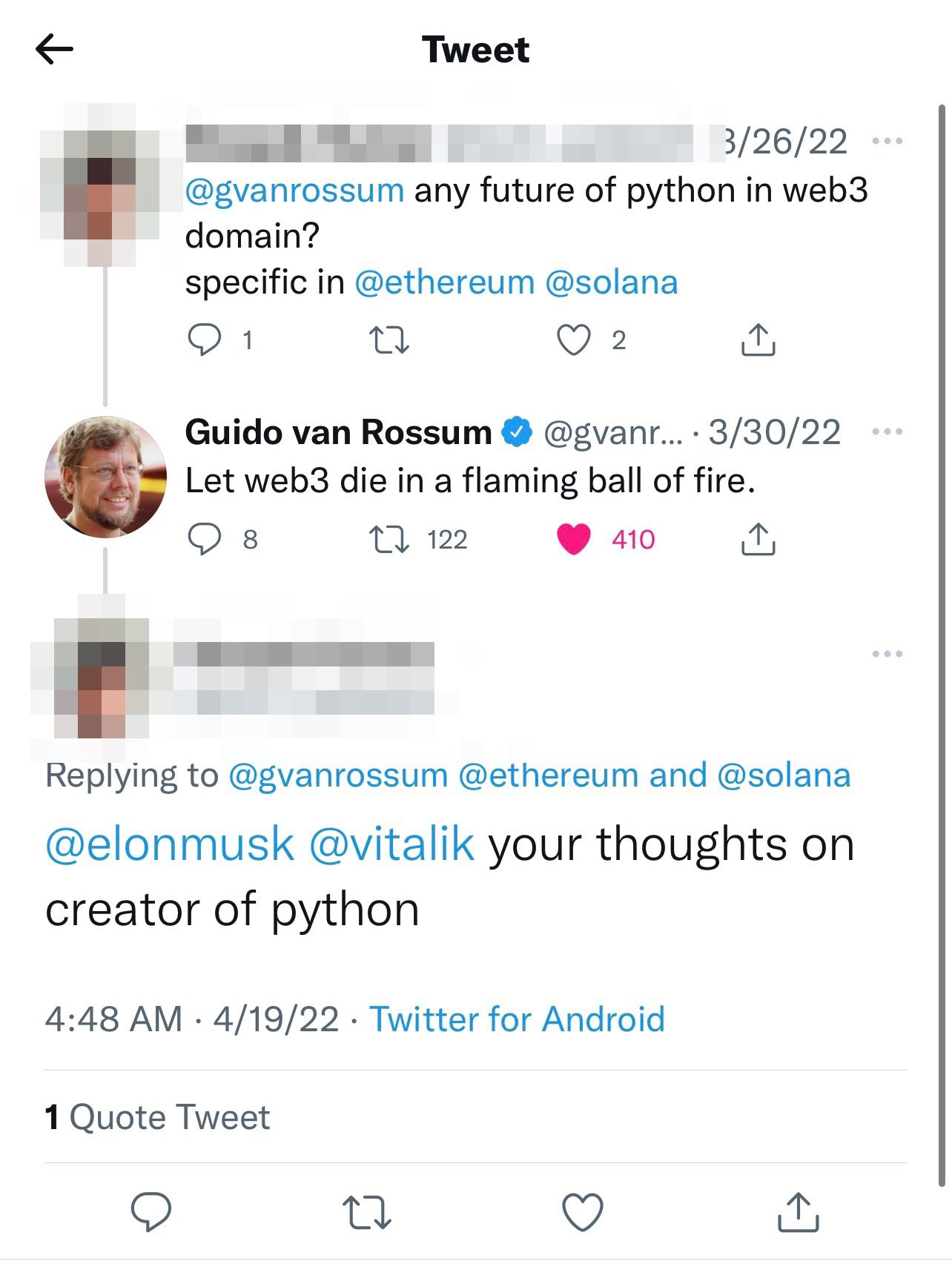Image resolution: width=952 pixels, height=1264 pixels.
Task: View the 1 Quote Tweet
Action: pyautogui.click(x=157, y=1117)
